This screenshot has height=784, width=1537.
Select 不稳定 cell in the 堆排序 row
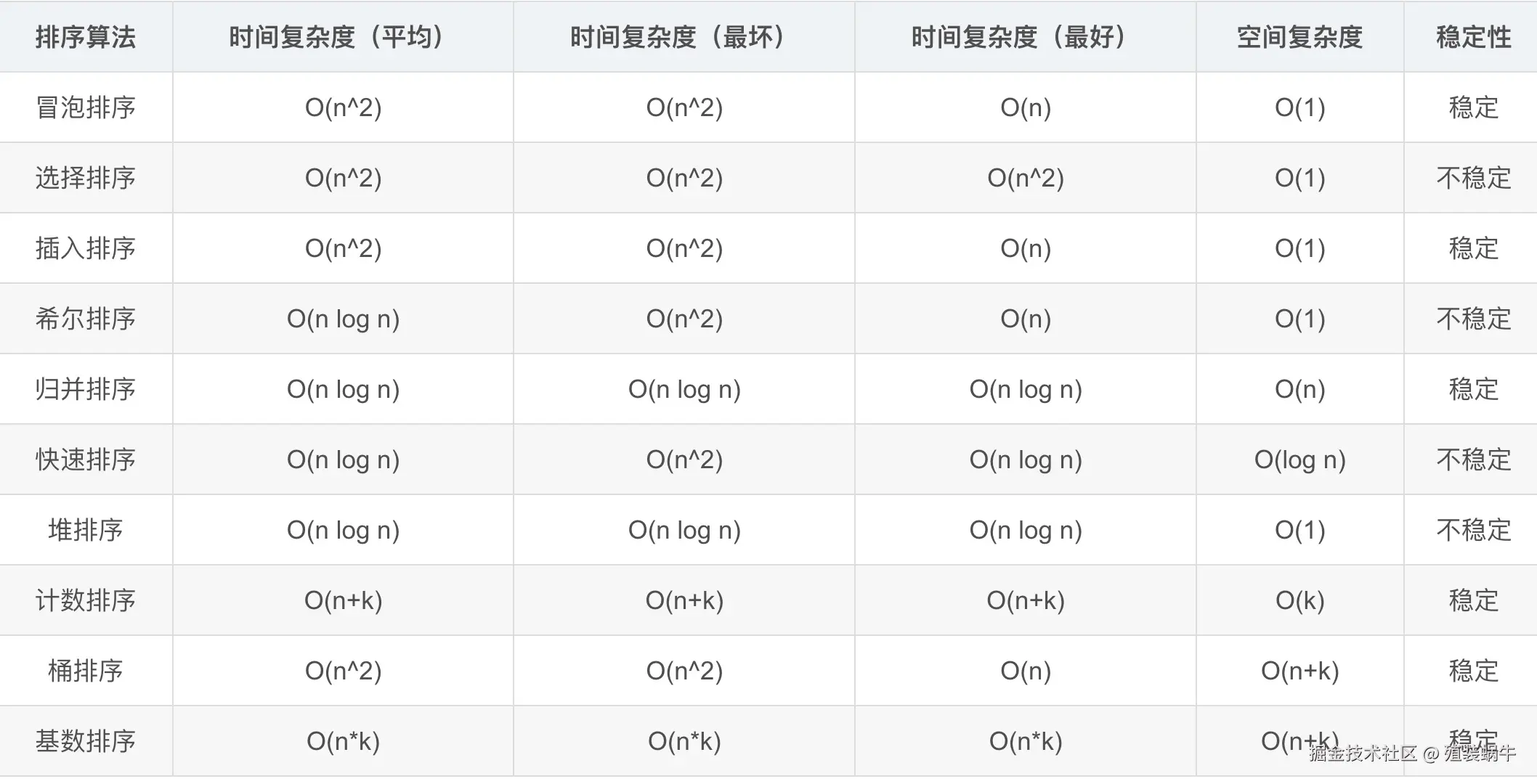pos(1474,530)
